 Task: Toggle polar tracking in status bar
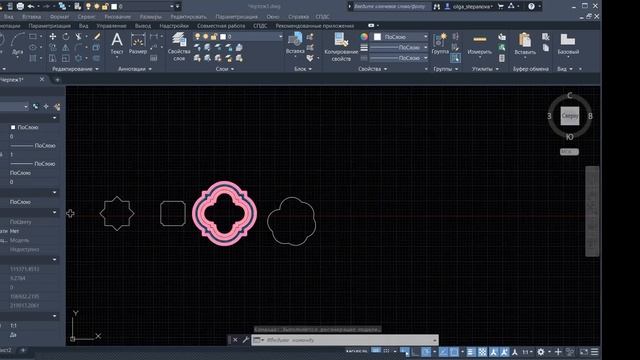[x=426, y=351]
